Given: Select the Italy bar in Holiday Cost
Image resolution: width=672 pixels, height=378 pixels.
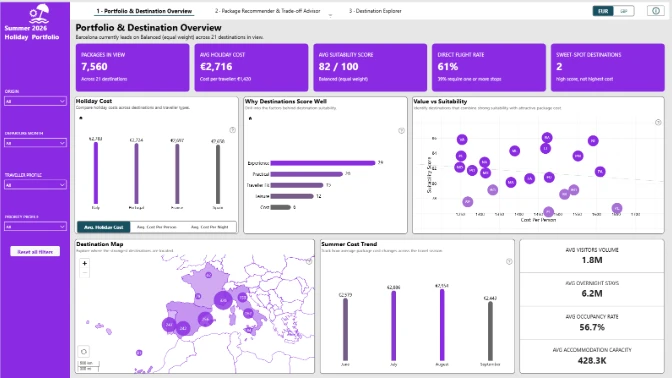Looking at the screenshot, I should point(96,173).
